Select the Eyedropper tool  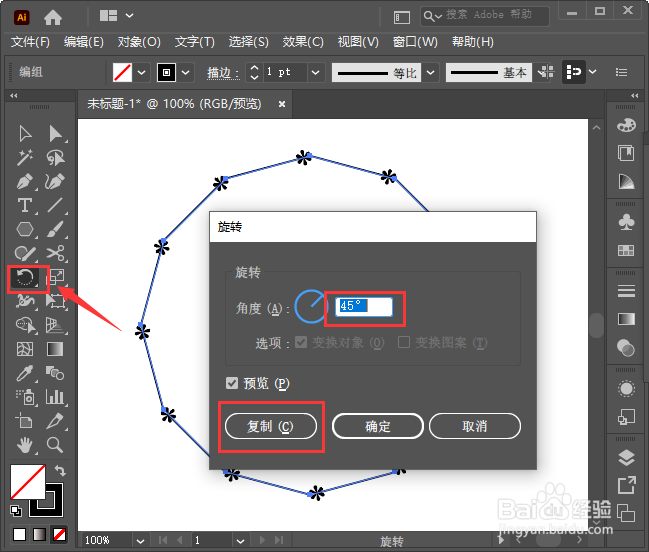tap(25, 373)
